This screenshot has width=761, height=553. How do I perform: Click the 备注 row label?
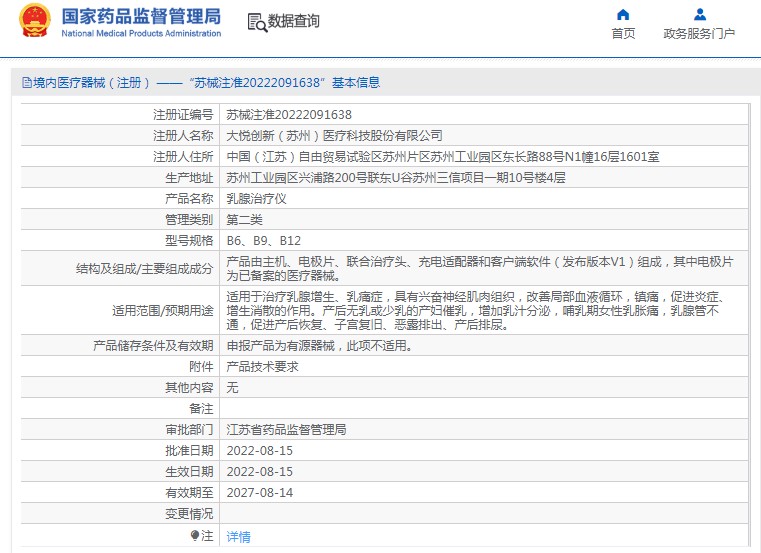[x=201, y=408]
